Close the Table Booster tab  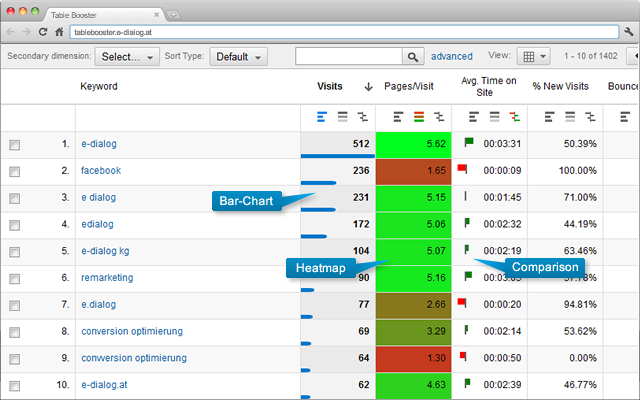point(156,15)
